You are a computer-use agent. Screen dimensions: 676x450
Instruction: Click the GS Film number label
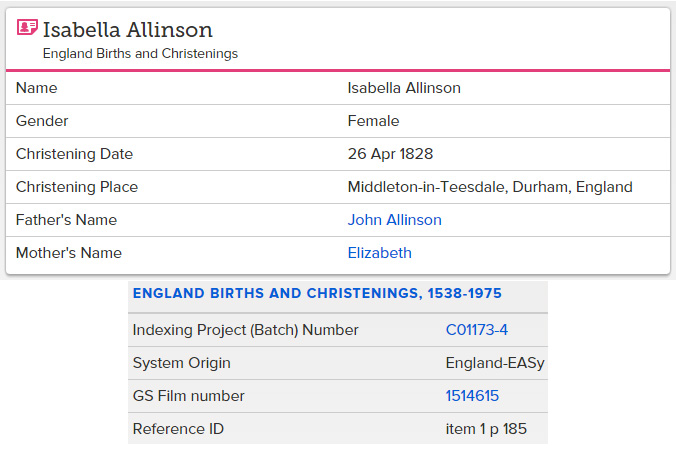click(188, 396)
